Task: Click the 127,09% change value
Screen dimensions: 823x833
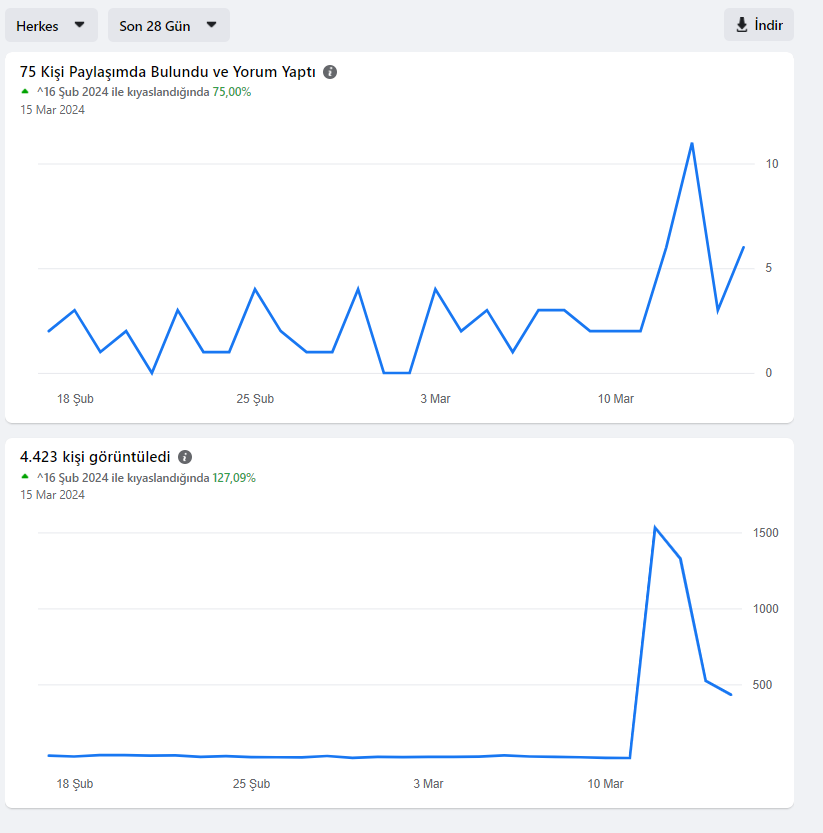Action: coord(234,478)
